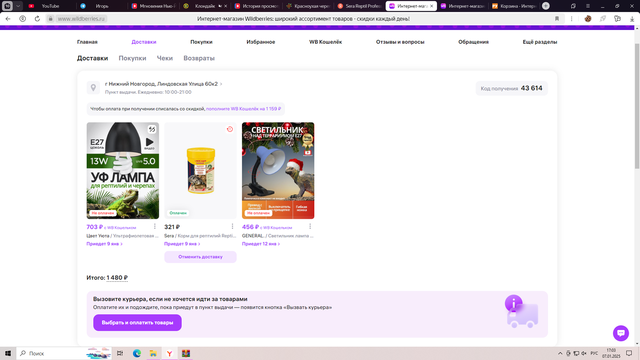Click the info truck icon in the courier banner
The image size is (640, 360).
pos(521,311)
